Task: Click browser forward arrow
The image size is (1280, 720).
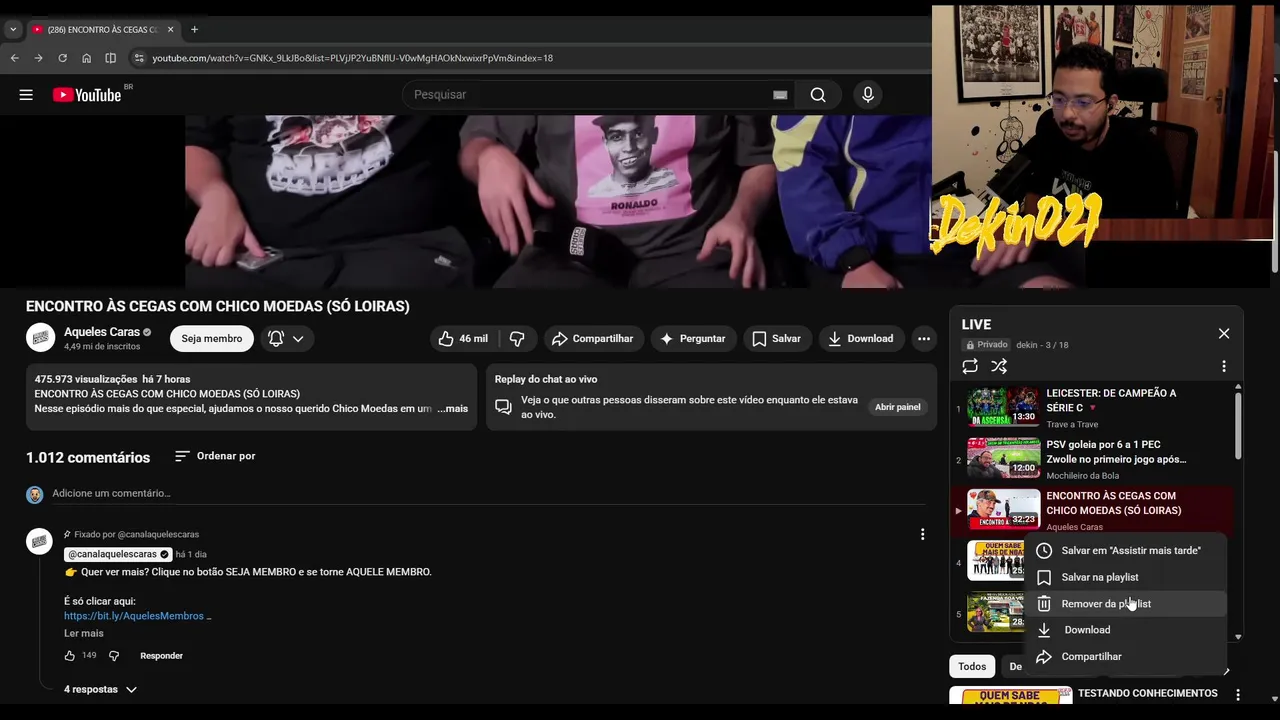Action: 39,58
